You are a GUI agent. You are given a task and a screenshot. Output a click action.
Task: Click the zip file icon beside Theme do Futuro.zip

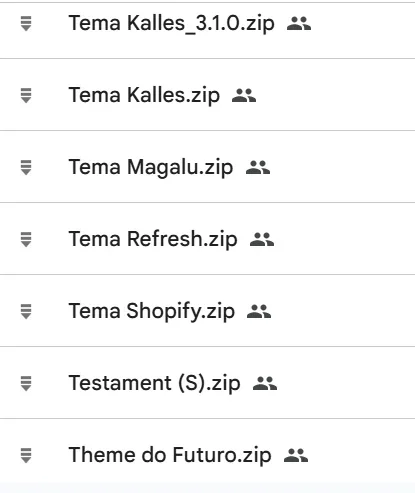pyautogui.click(x=26, y=455)
